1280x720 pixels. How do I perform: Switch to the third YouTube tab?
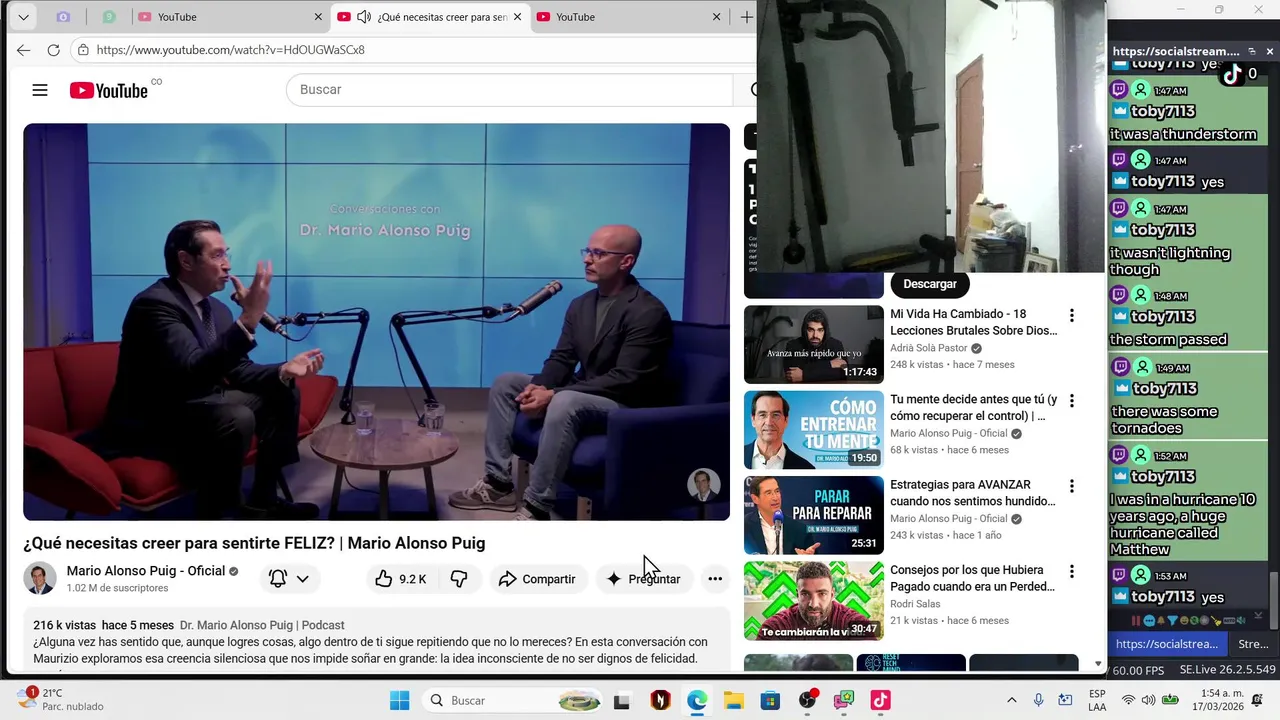[x=628, y=17]
